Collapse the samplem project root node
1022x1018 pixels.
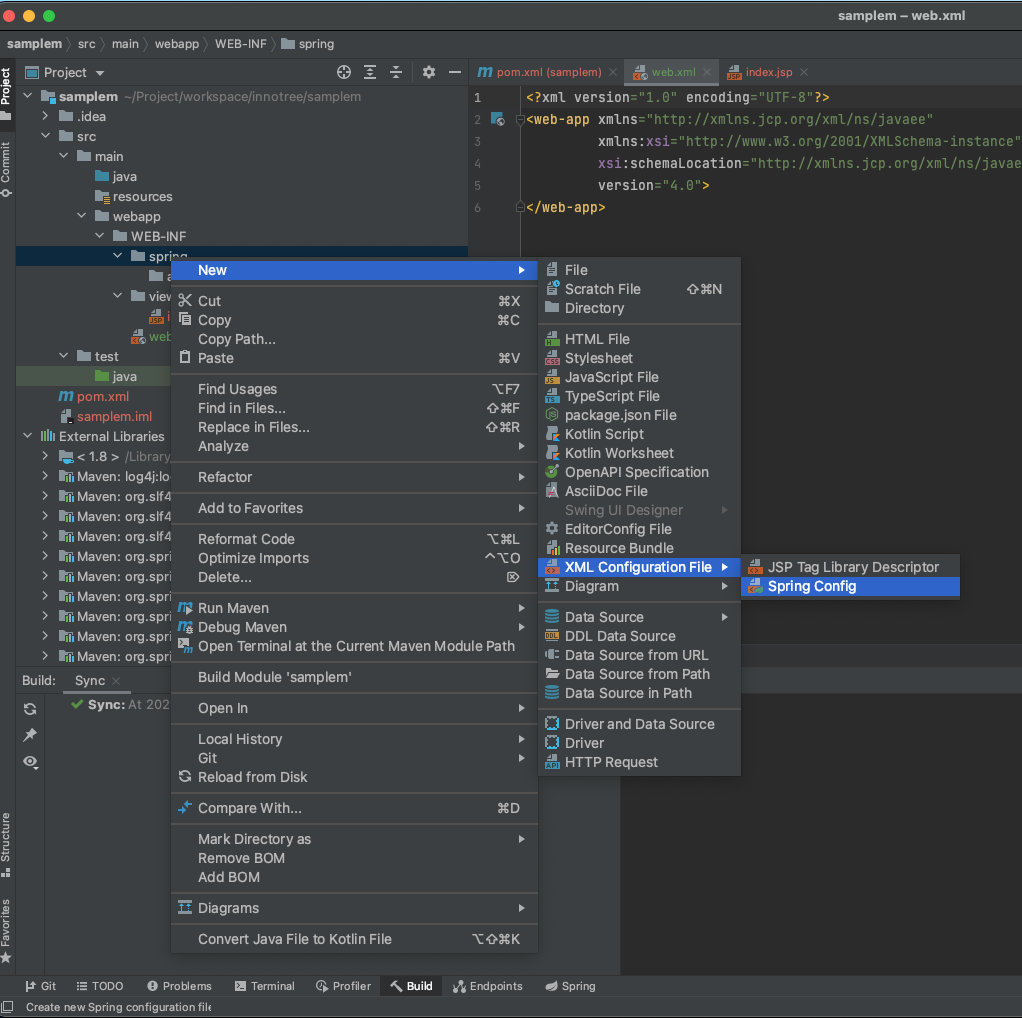[27, 96]
